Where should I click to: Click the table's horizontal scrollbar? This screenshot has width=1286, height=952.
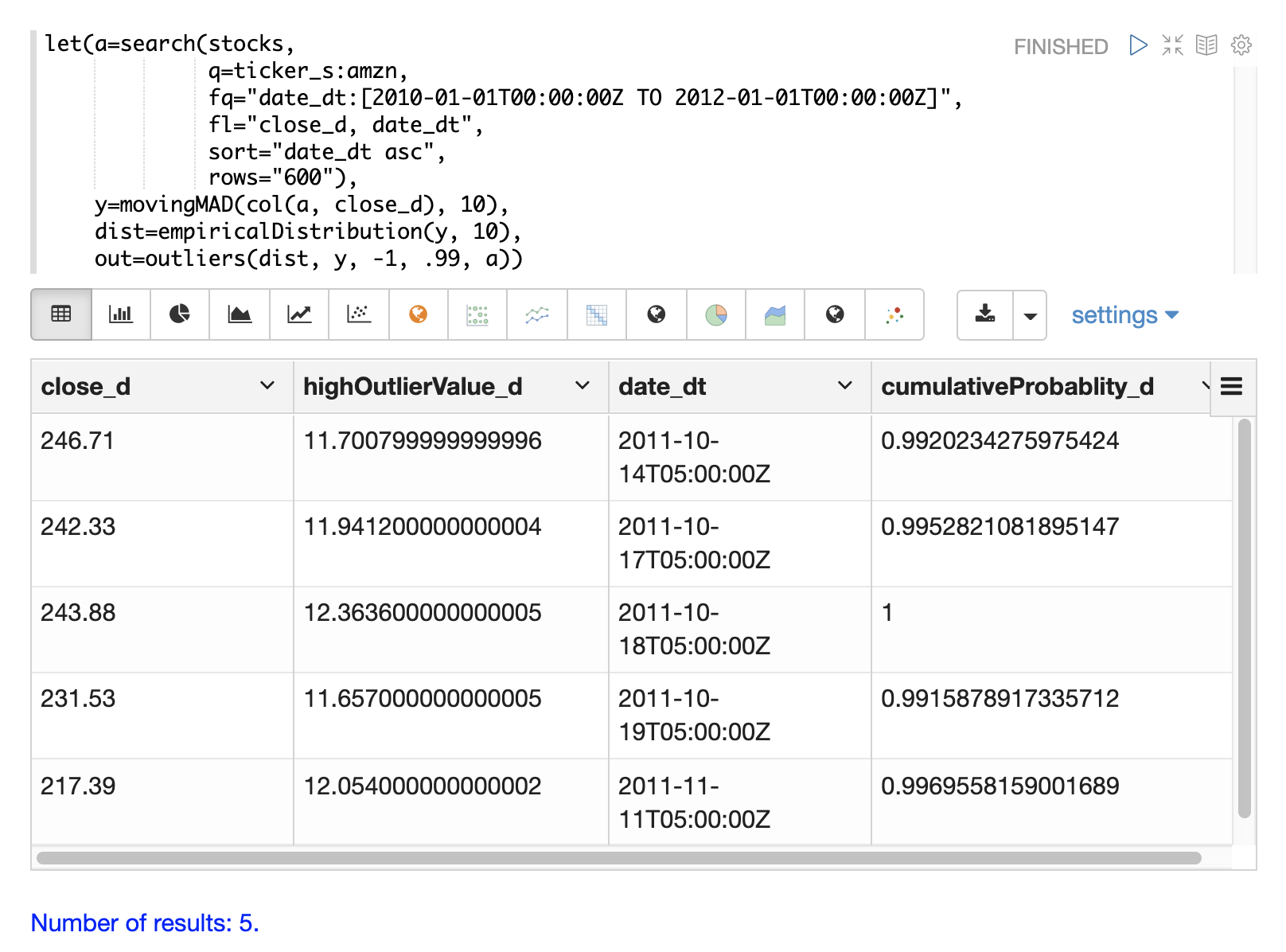[618, 858]
